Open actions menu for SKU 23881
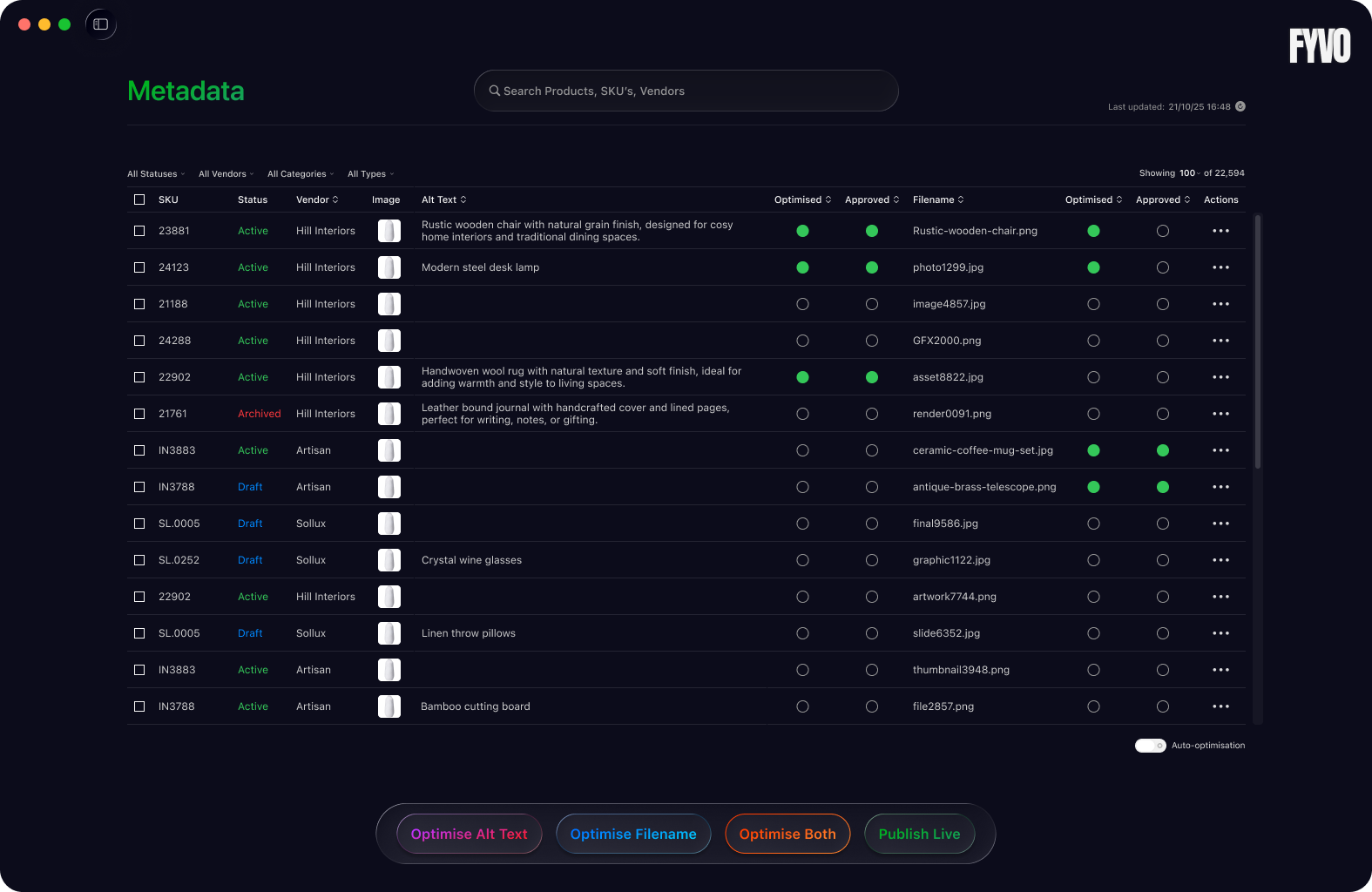The width and height of the screenshot is (1372, 892). (x=1220, y=231)
